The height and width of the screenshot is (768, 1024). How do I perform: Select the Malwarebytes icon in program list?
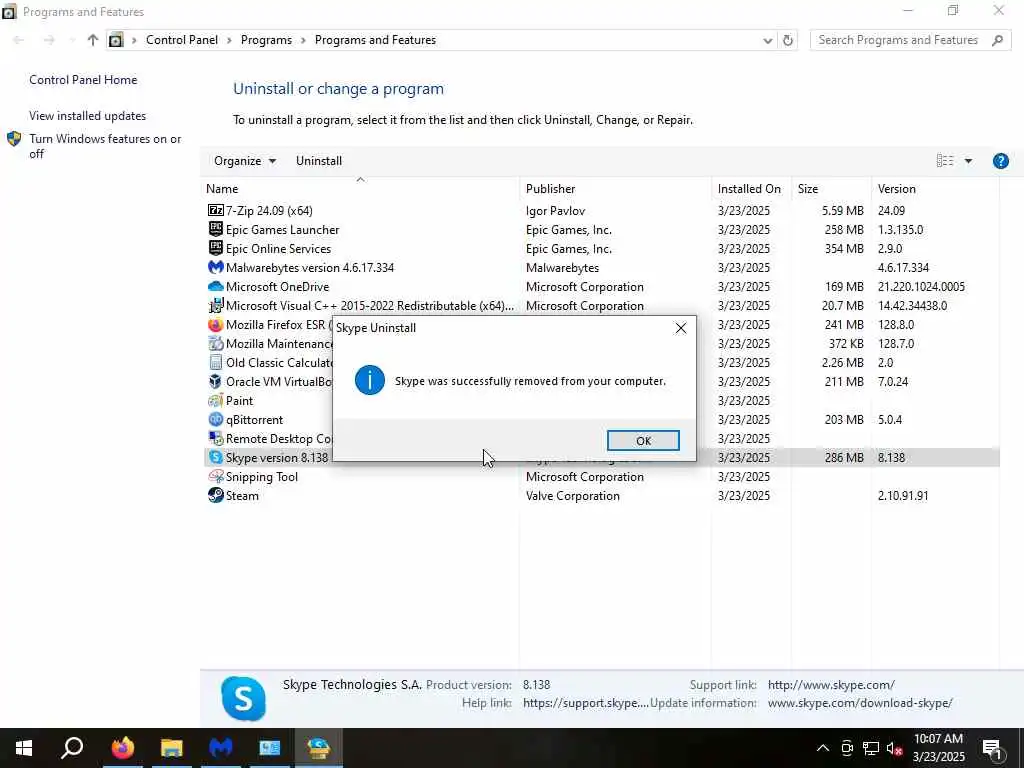coord(216,267)
